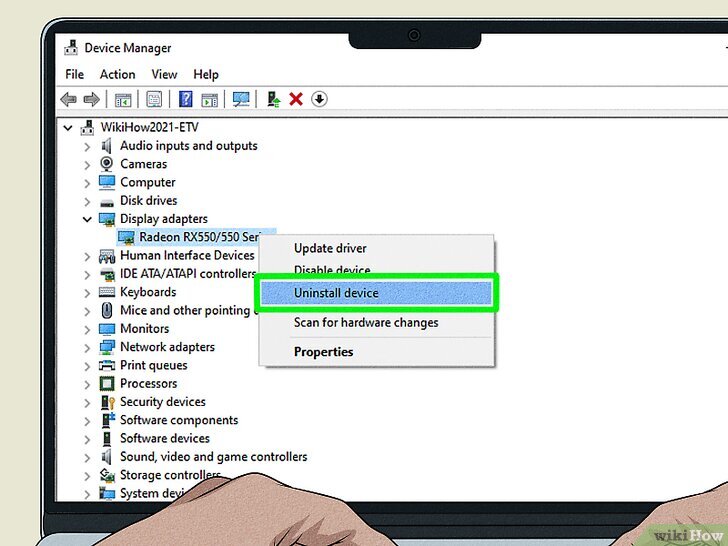Select the Software components label

[x=179, y=420]
